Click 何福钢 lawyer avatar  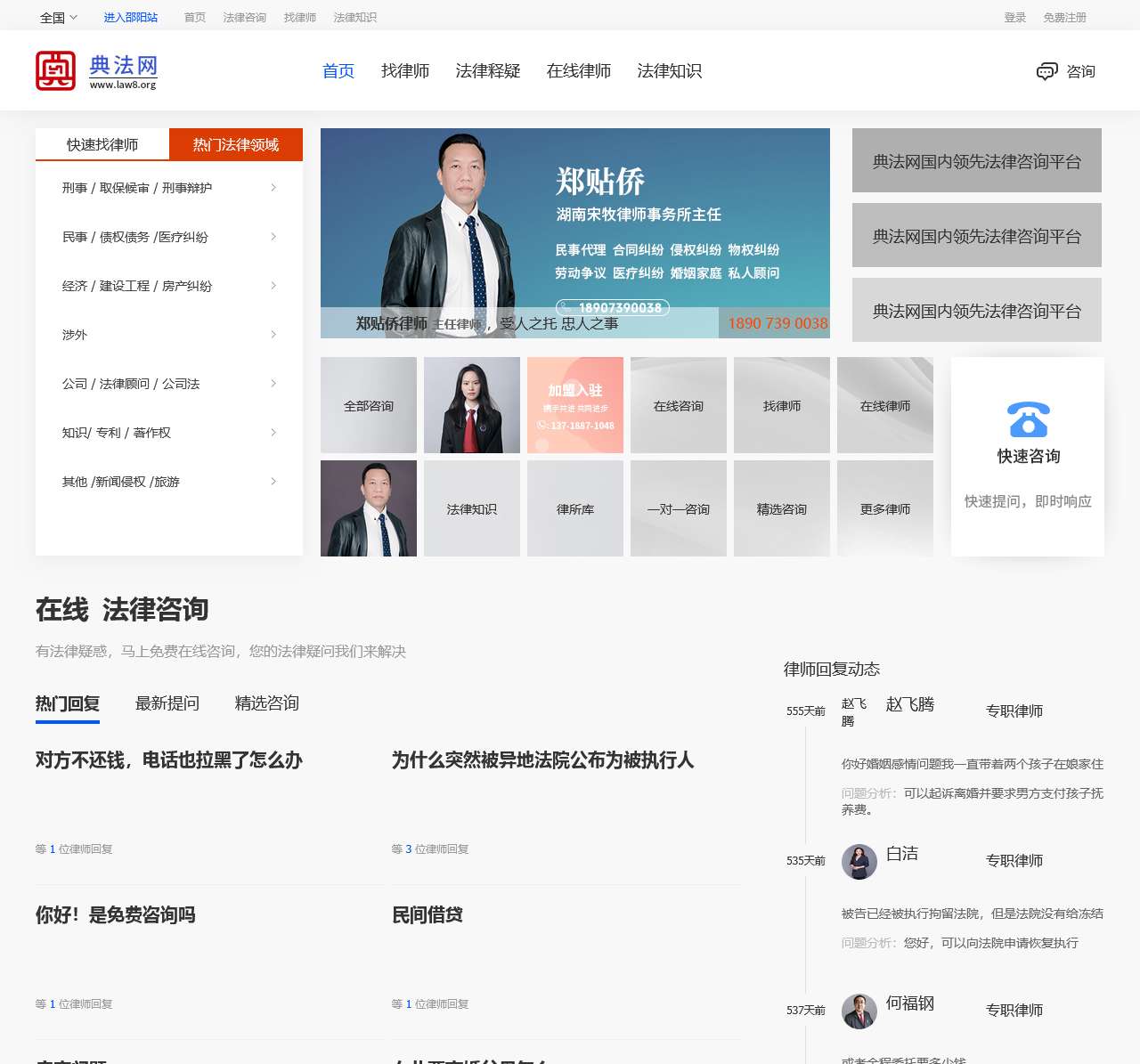[859, 1011]
